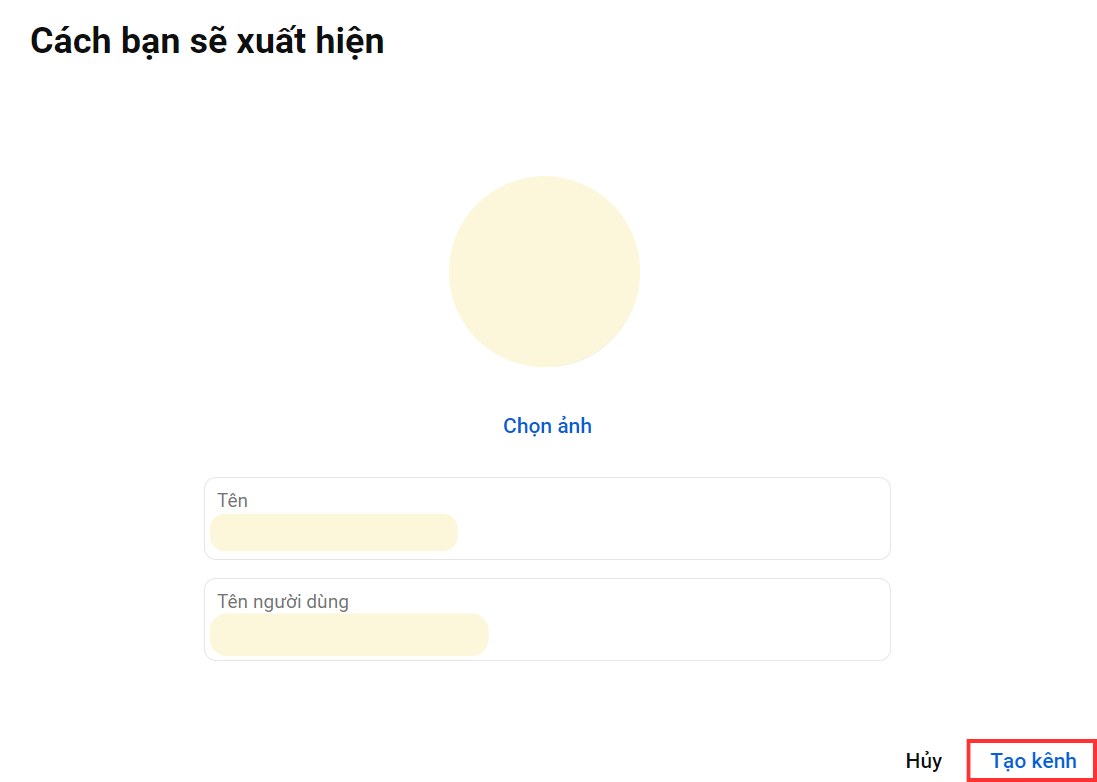Viewport: 1097px width, 782px height.
Task: Dismiss the dialog using Hủy
Action: pos(923,761)
